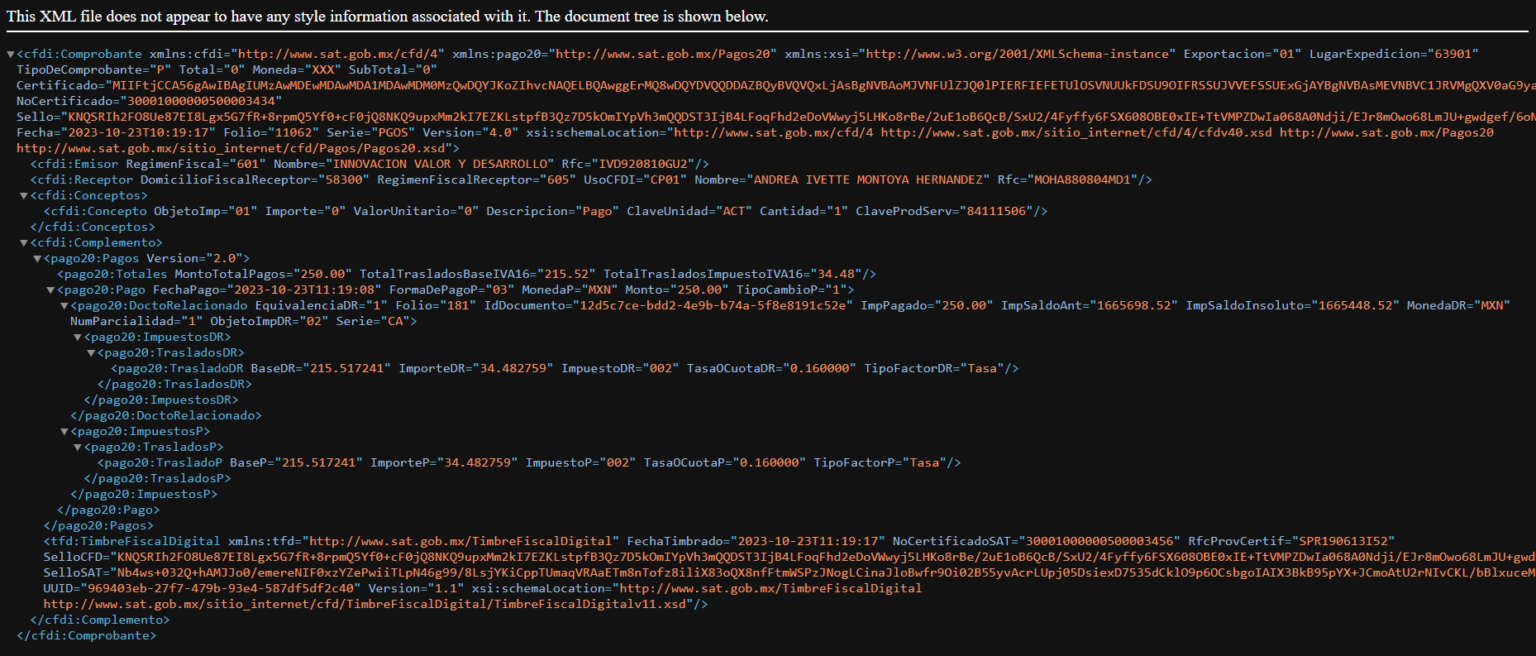Collapse the pago20:ImpuestosDR opening node
The image size is (1536, 656).
78,337
